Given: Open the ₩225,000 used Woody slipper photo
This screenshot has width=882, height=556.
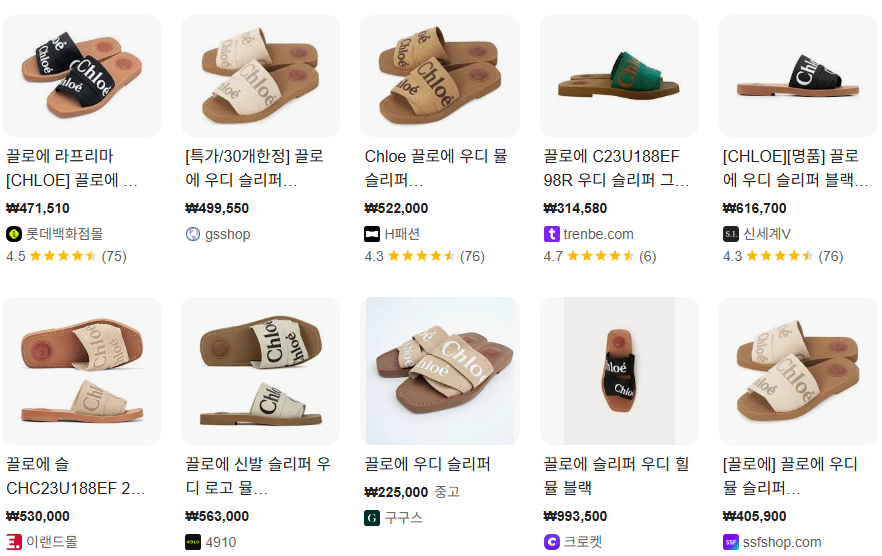Looking at the screenshot, I should 440,371.
